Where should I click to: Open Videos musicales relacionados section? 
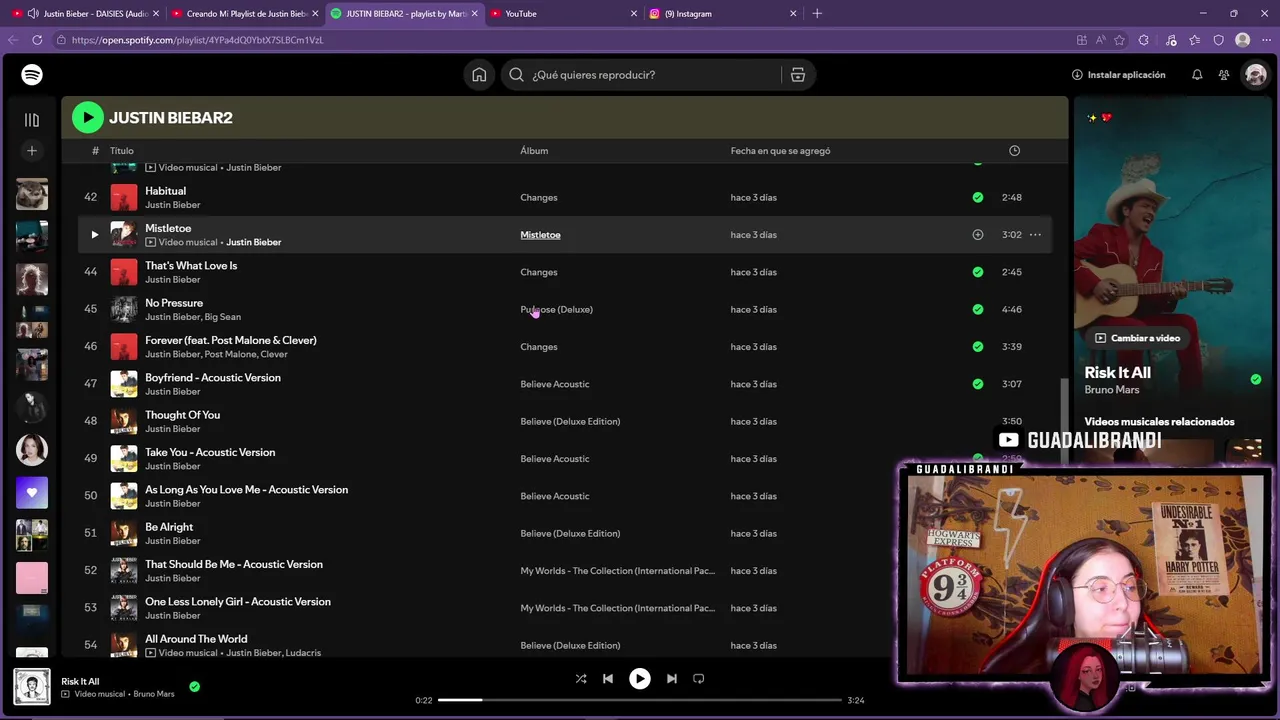[1159, 422]
